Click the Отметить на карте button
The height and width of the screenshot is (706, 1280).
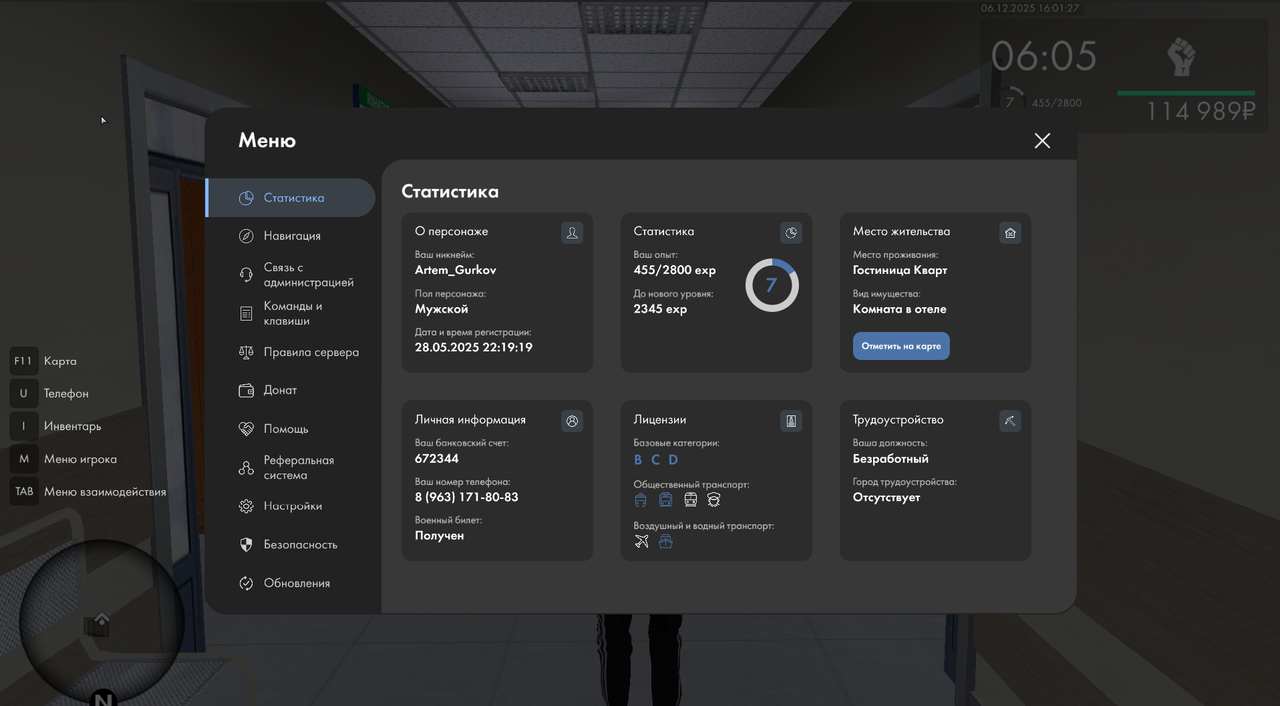(901, 346)
